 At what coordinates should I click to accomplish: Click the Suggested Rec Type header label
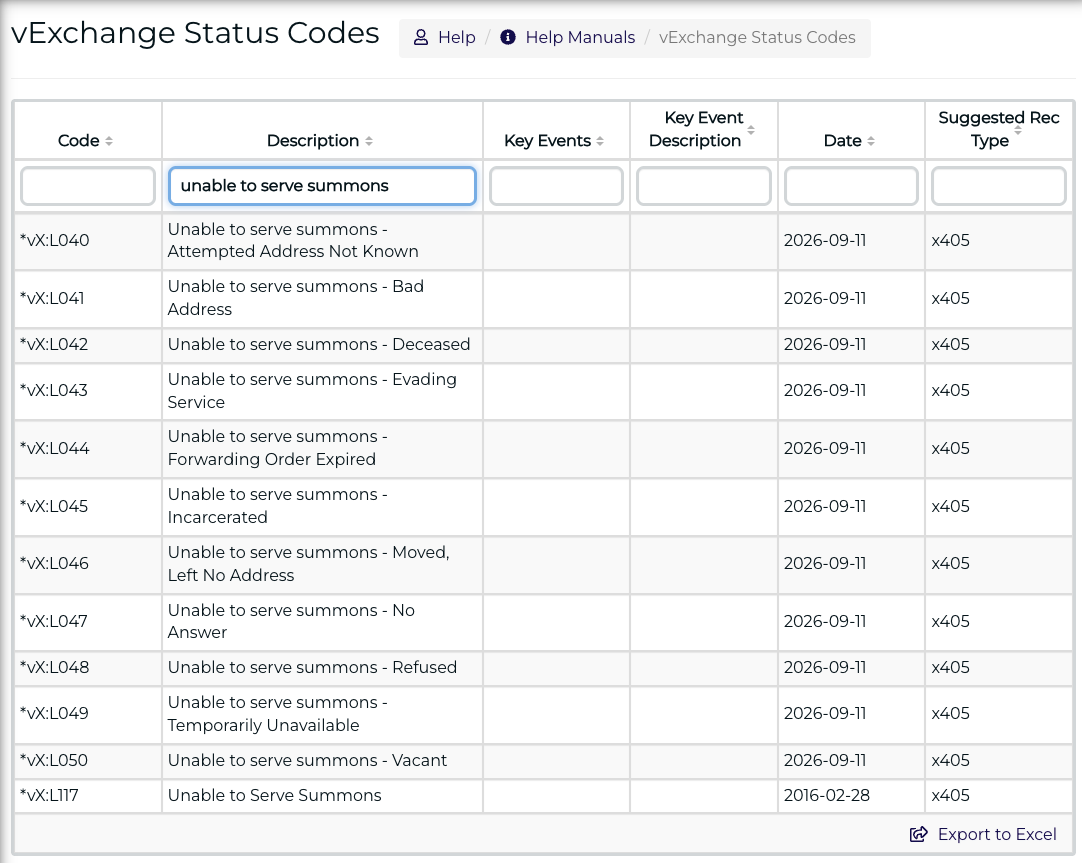coord(999,129)
